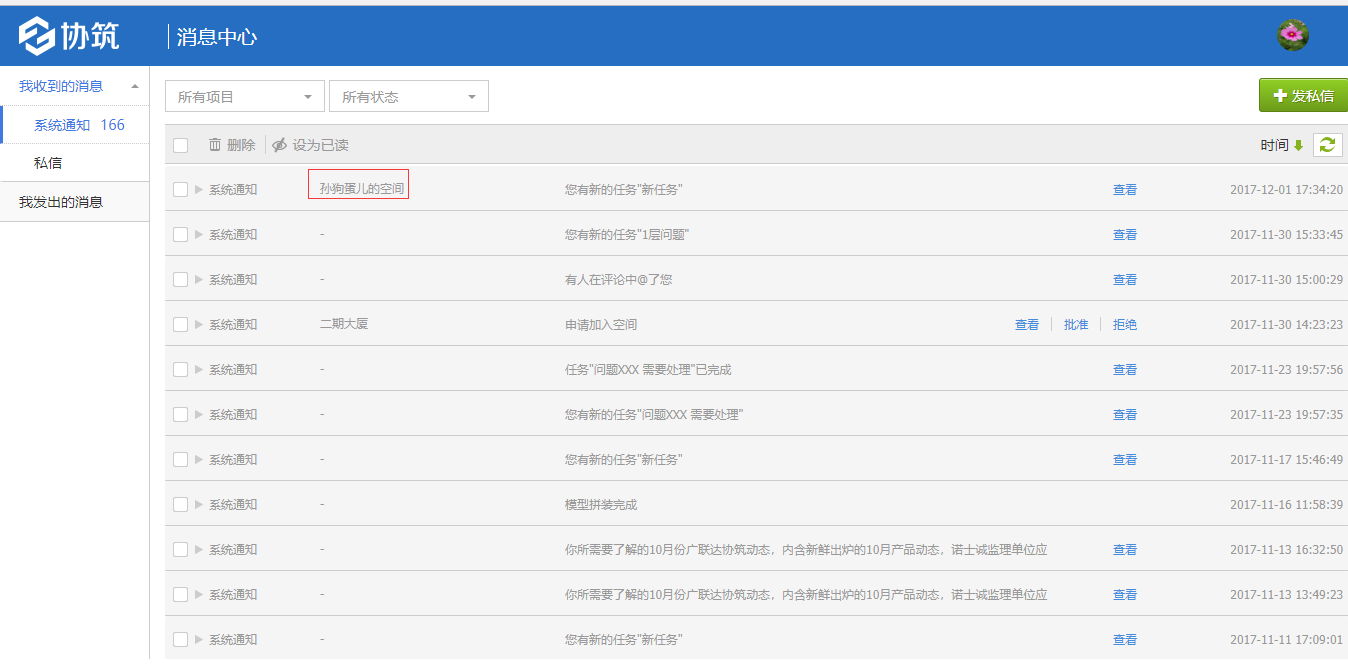Click 批准 to approve the 二期大厦 join request
The image size is (1348, 668).
tap(1076, 323)
